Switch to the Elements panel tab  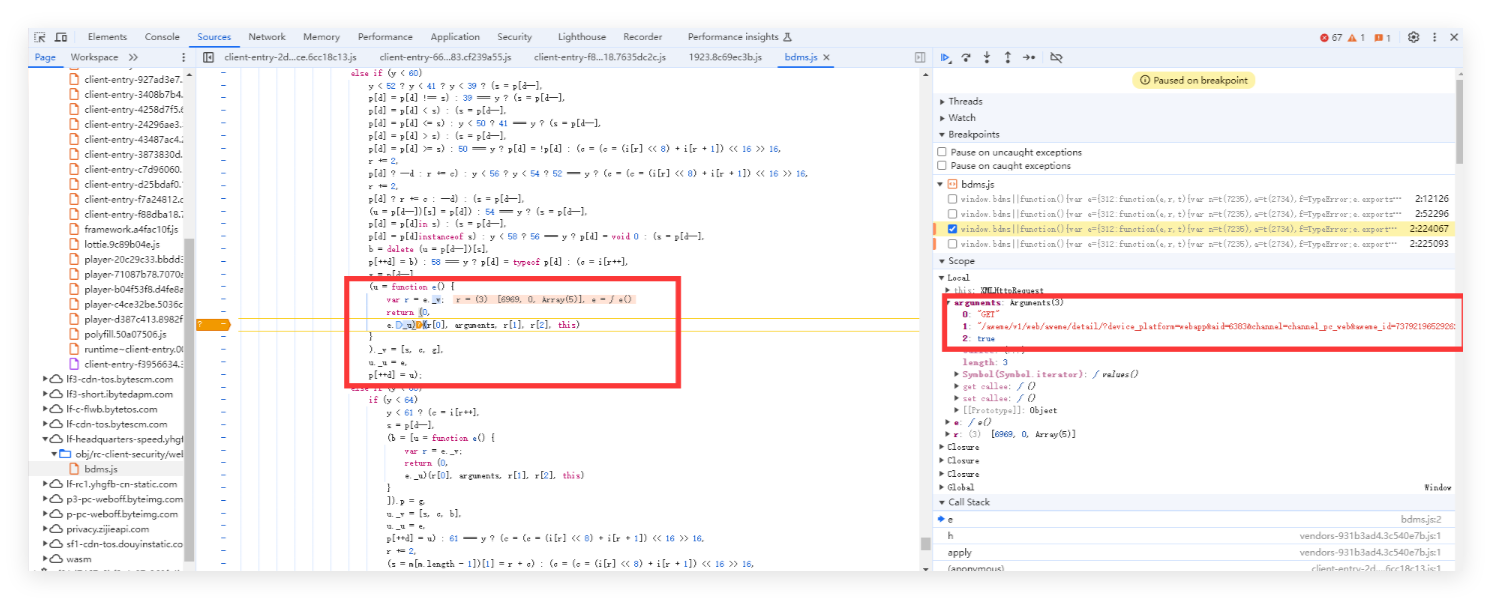point(107,37)
